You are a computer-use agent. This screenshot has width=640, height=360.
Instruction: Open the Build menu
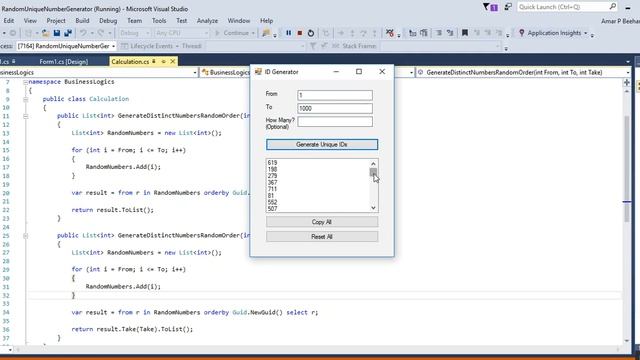82,20
